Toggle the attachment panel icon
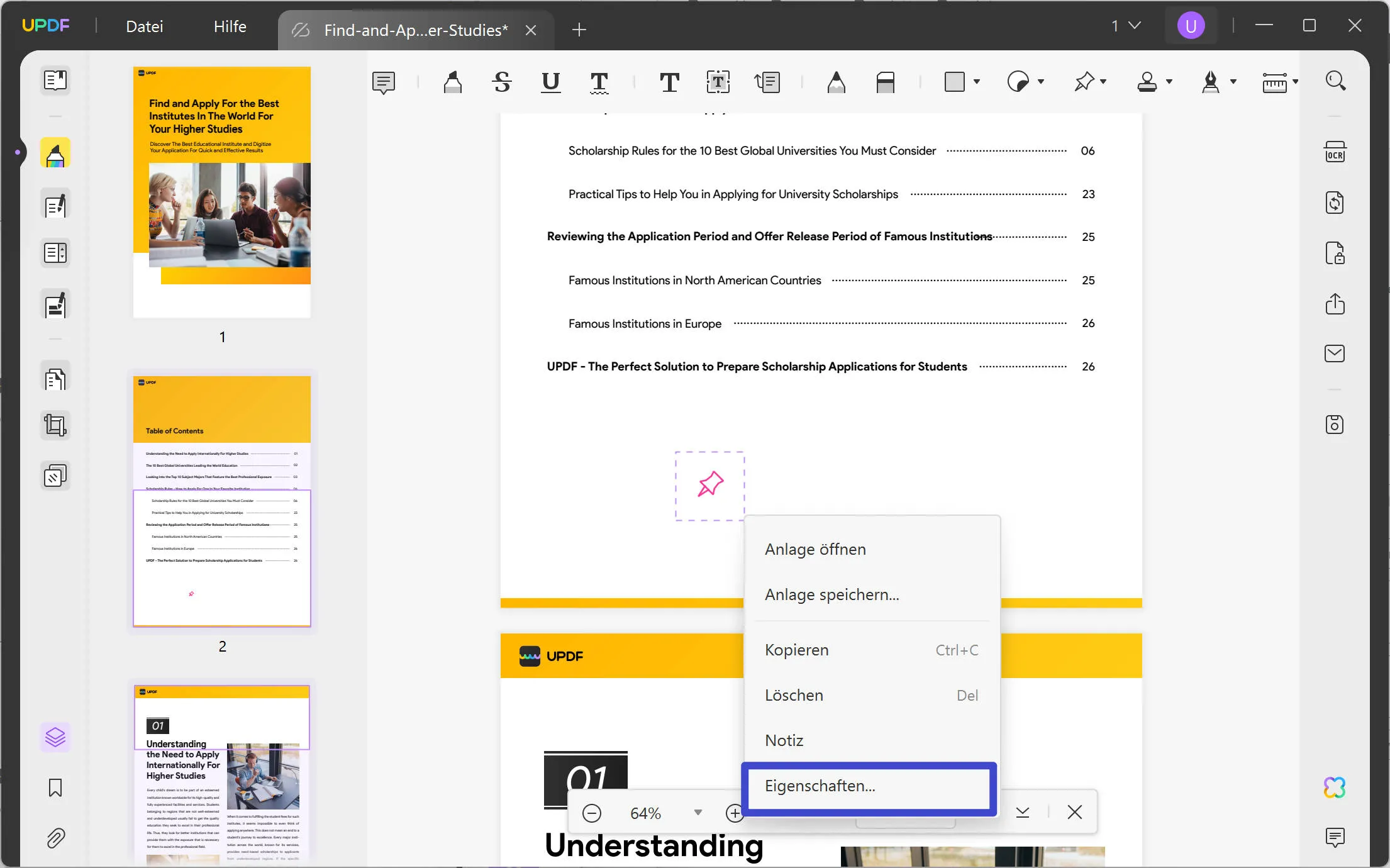The height and width of the screenshot is (868, 1390). [x=55, y=839]
